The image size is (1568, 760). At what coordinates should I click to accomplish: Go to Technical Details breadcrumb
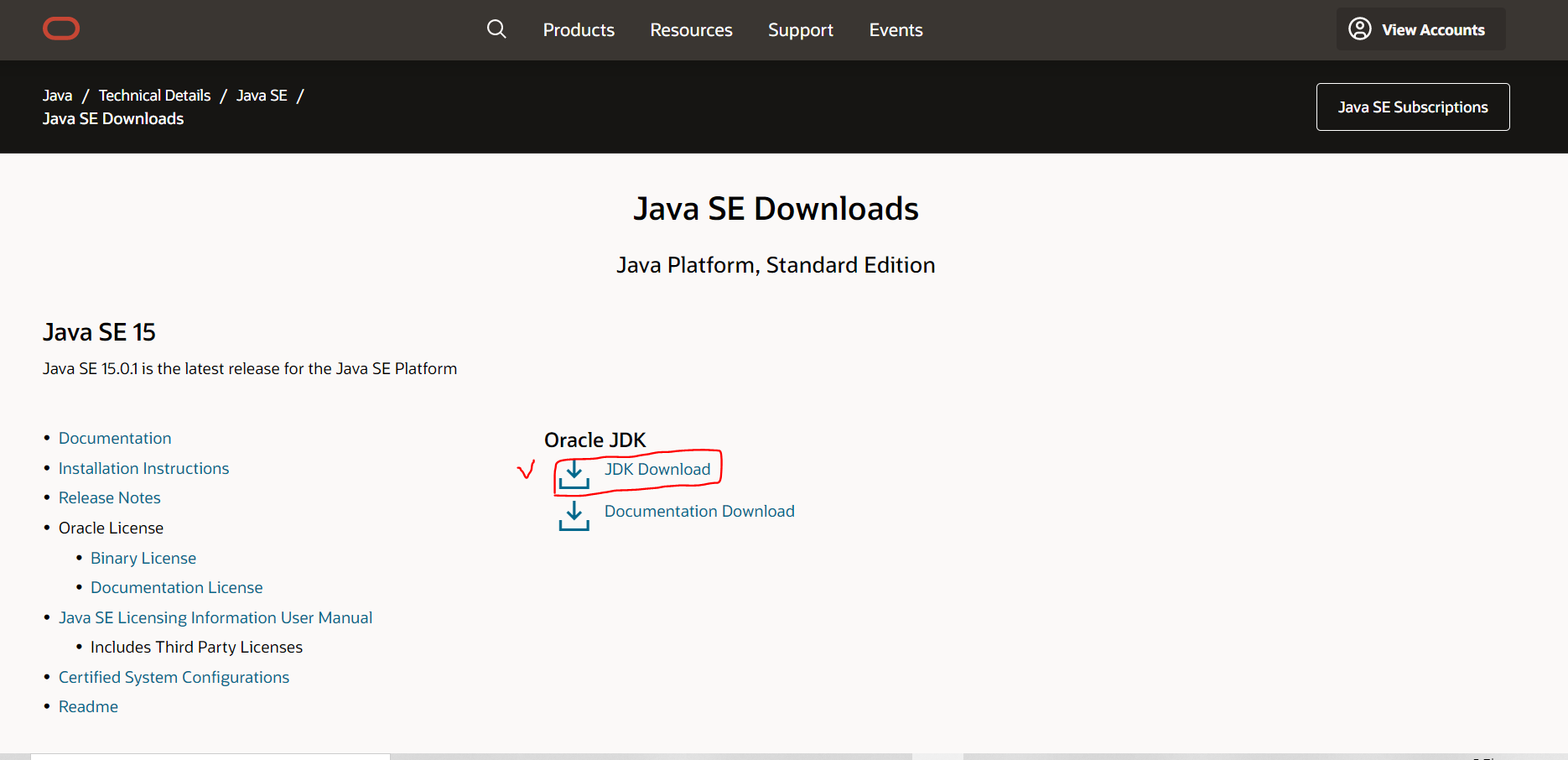[155, 96]
